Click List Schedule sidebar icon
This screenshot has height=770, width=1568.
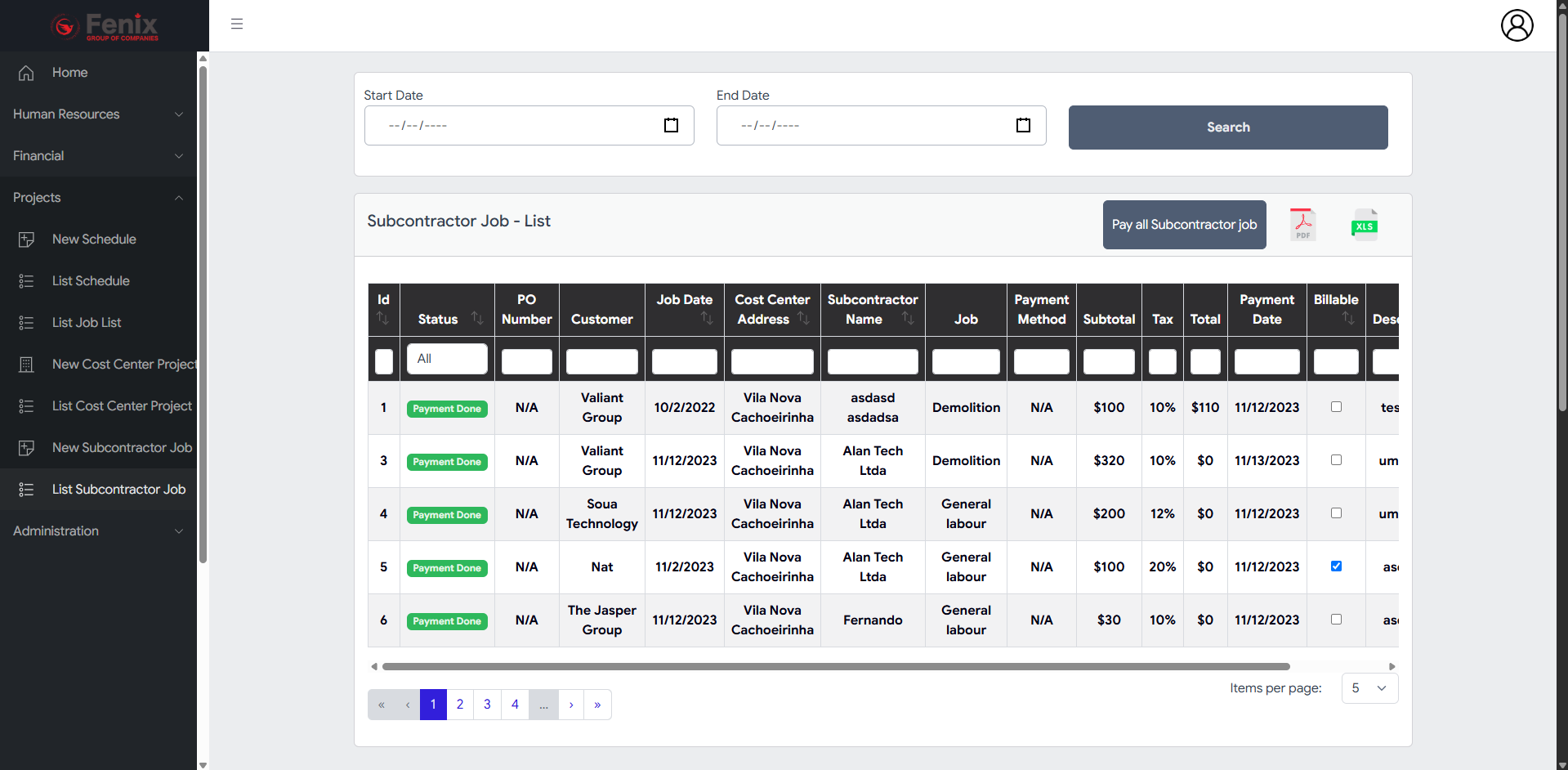pyautogui.click(x=26, y=281)
